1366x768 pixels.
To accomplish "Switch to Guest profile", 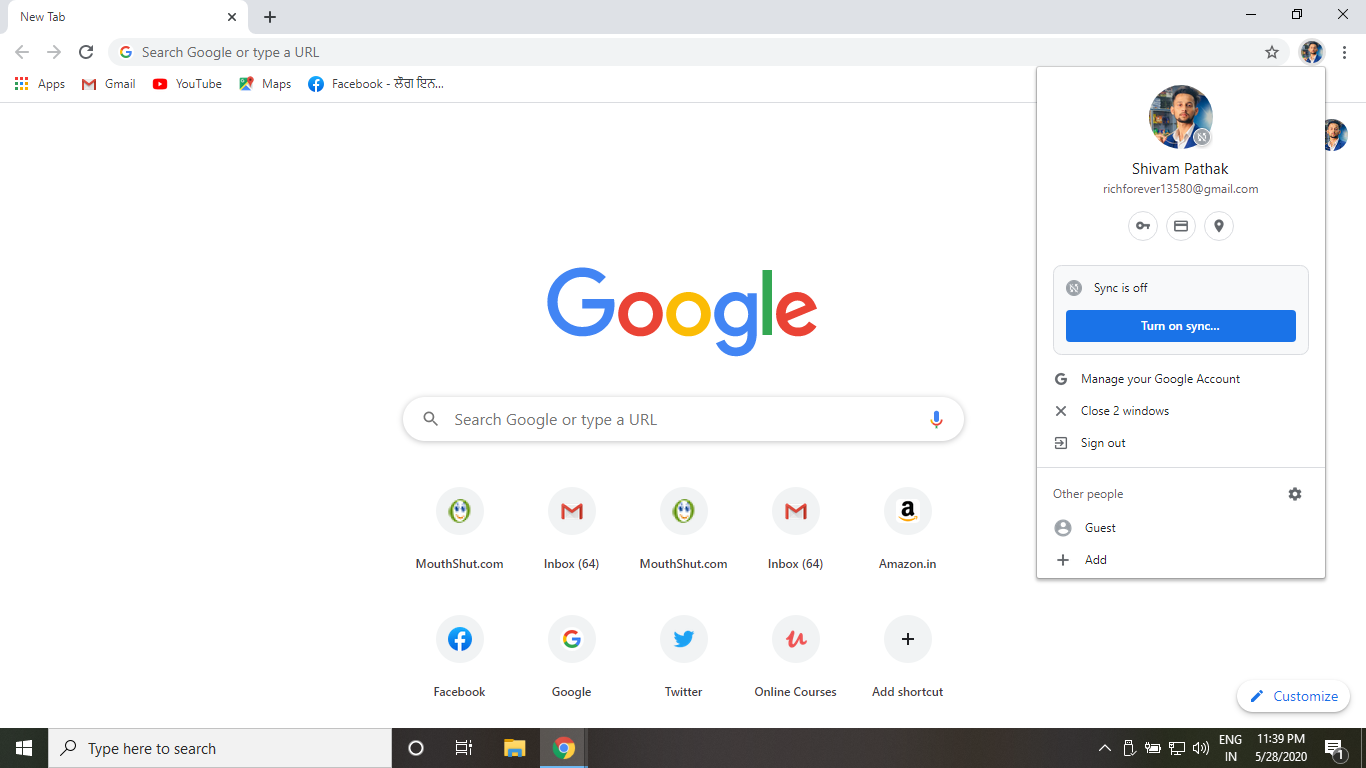I will [x=1181, y=528].
